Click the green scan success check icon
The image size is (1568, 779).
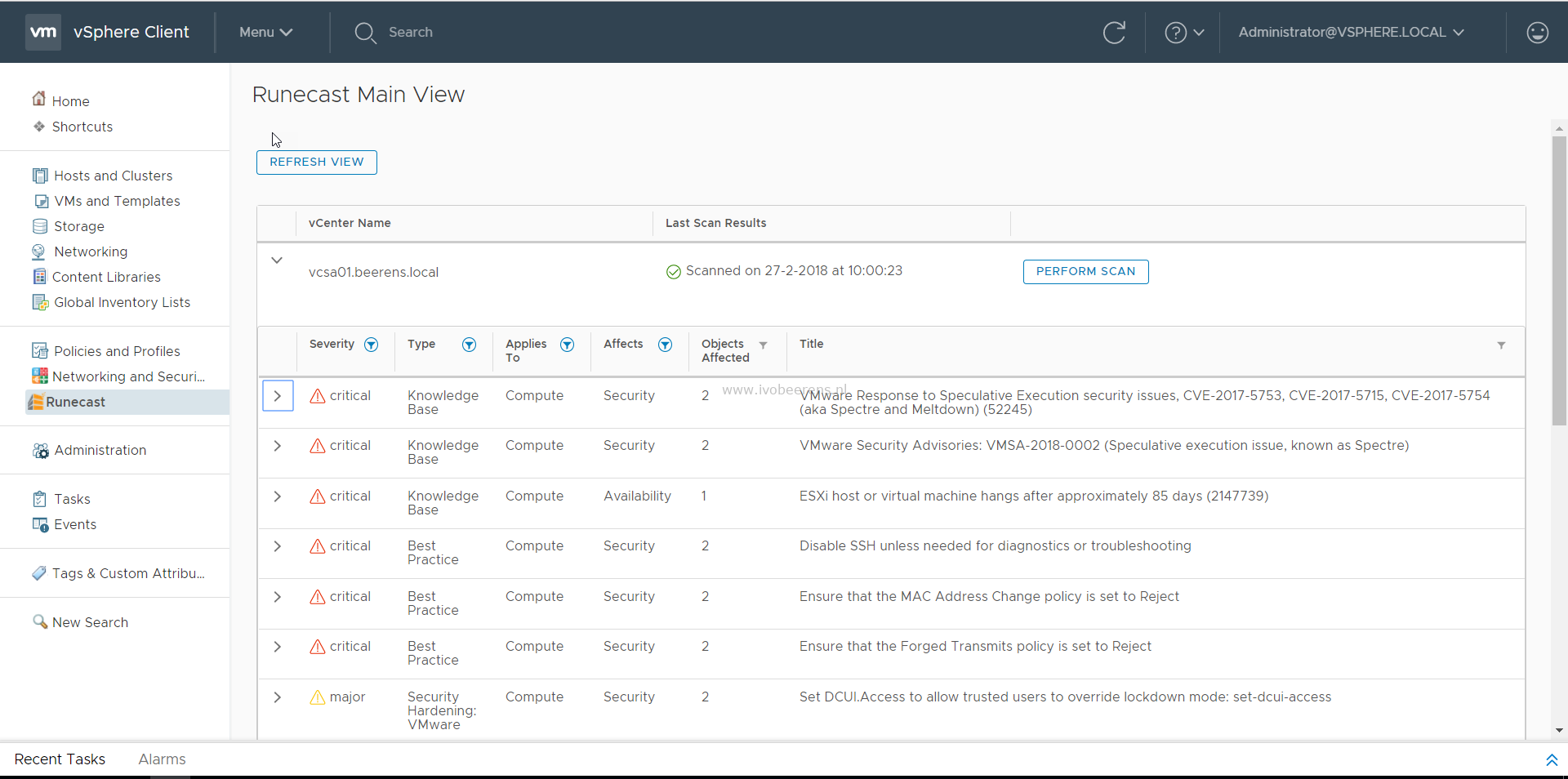[674, 272]
